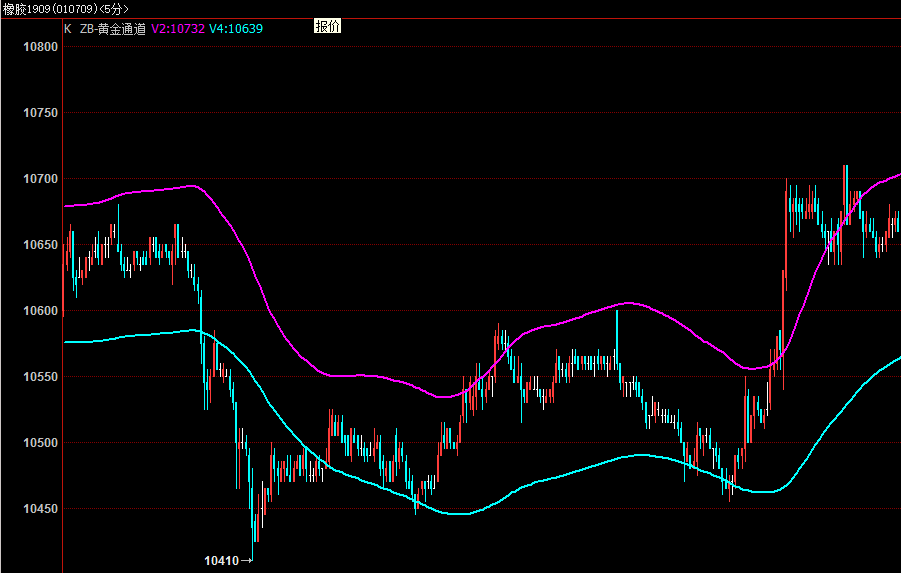
Task: Click the 10550 price axis label
Action: (x=40, y=377)
